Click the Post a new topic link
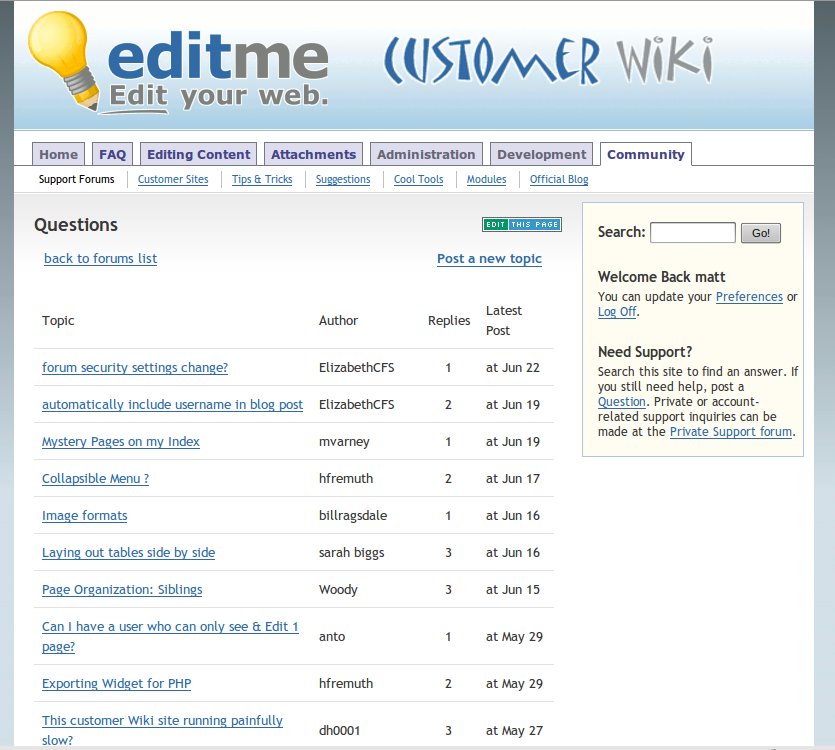Image resolution: width=835 pixels, height=750 pixels. (x=489, y=259)
